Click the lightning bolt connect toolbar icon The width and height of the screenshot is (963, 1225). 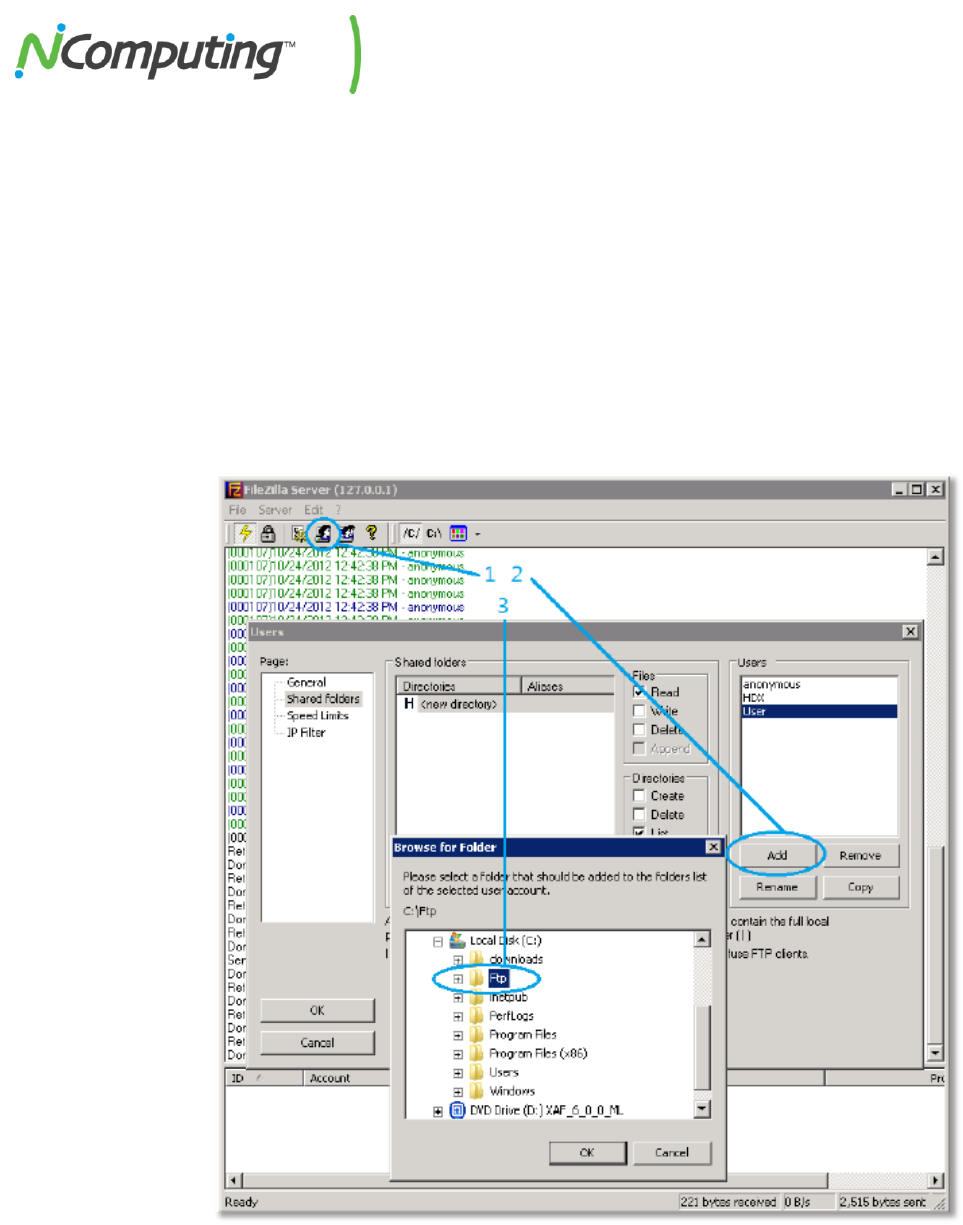point(244,534)
